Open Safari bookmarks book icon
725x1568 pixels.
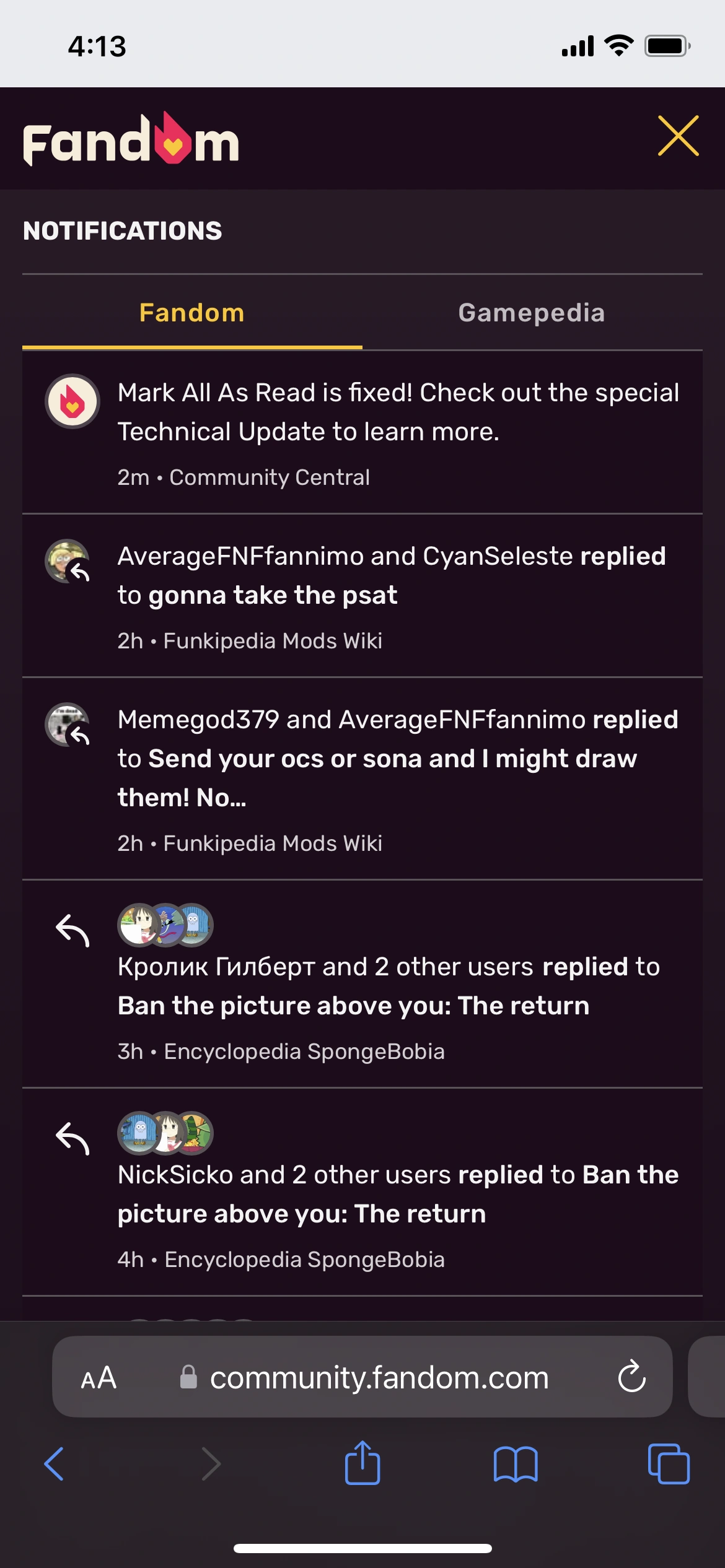516,1464
